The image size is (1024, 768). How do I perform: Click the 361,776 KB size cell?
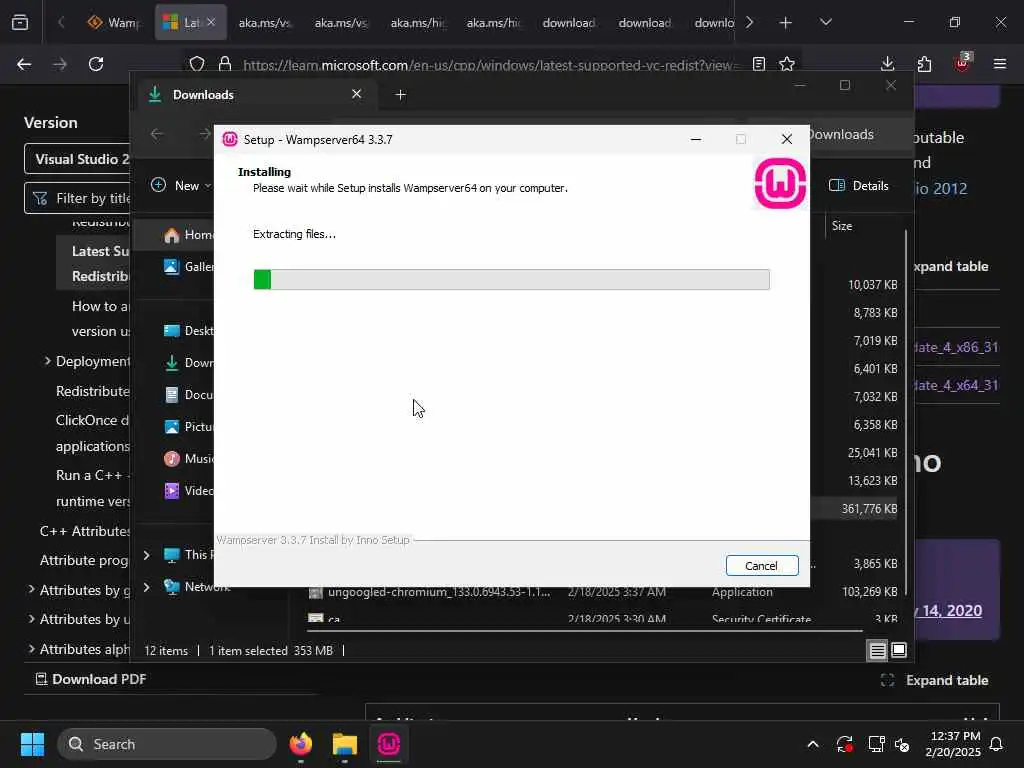click(869, 508)
